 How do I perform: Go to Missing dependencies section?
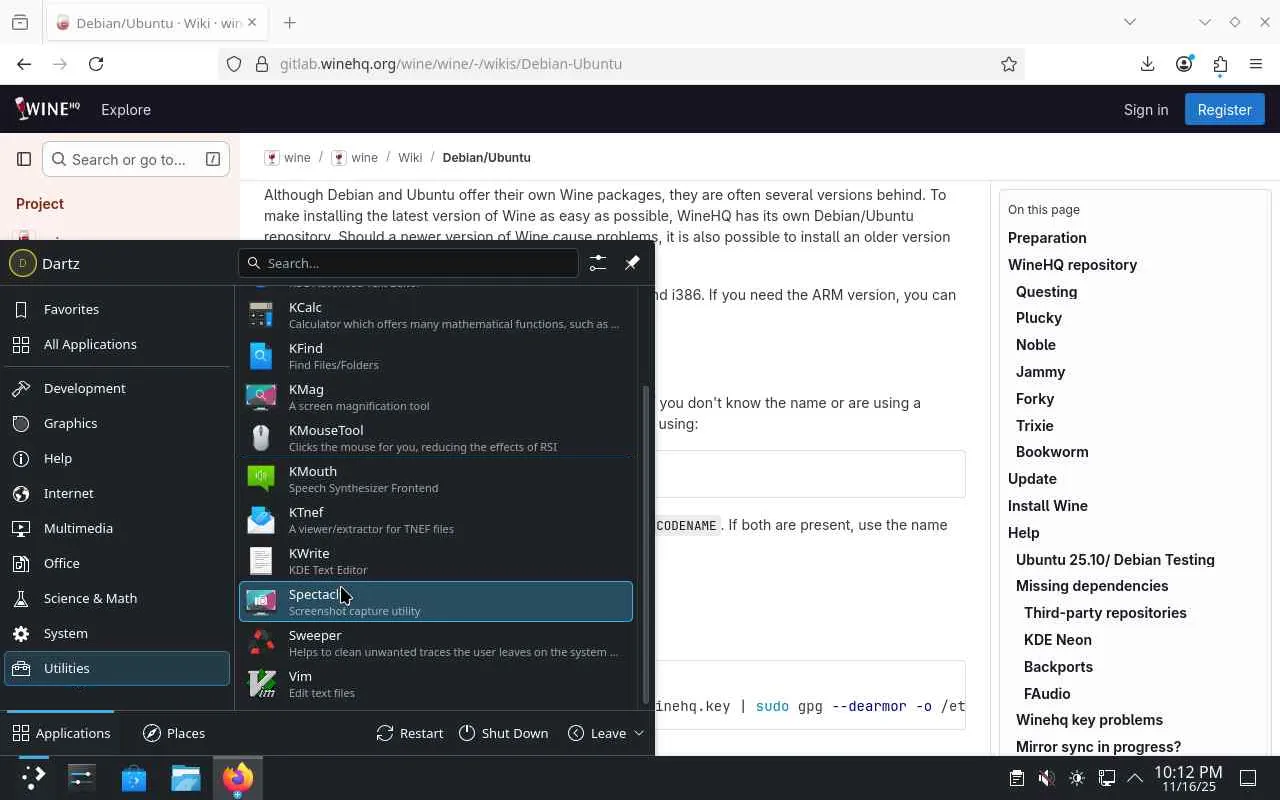[x=1092, y=586]
